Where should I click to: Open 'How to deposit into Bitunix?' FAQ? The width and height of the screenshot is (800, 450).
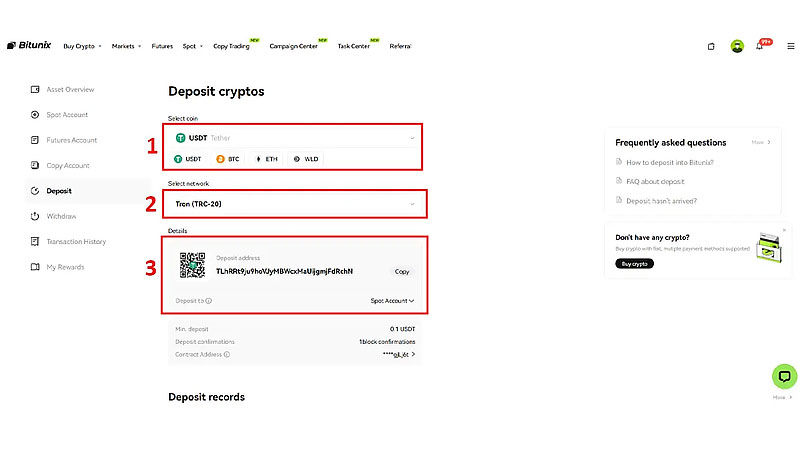[x=669, y=162]
